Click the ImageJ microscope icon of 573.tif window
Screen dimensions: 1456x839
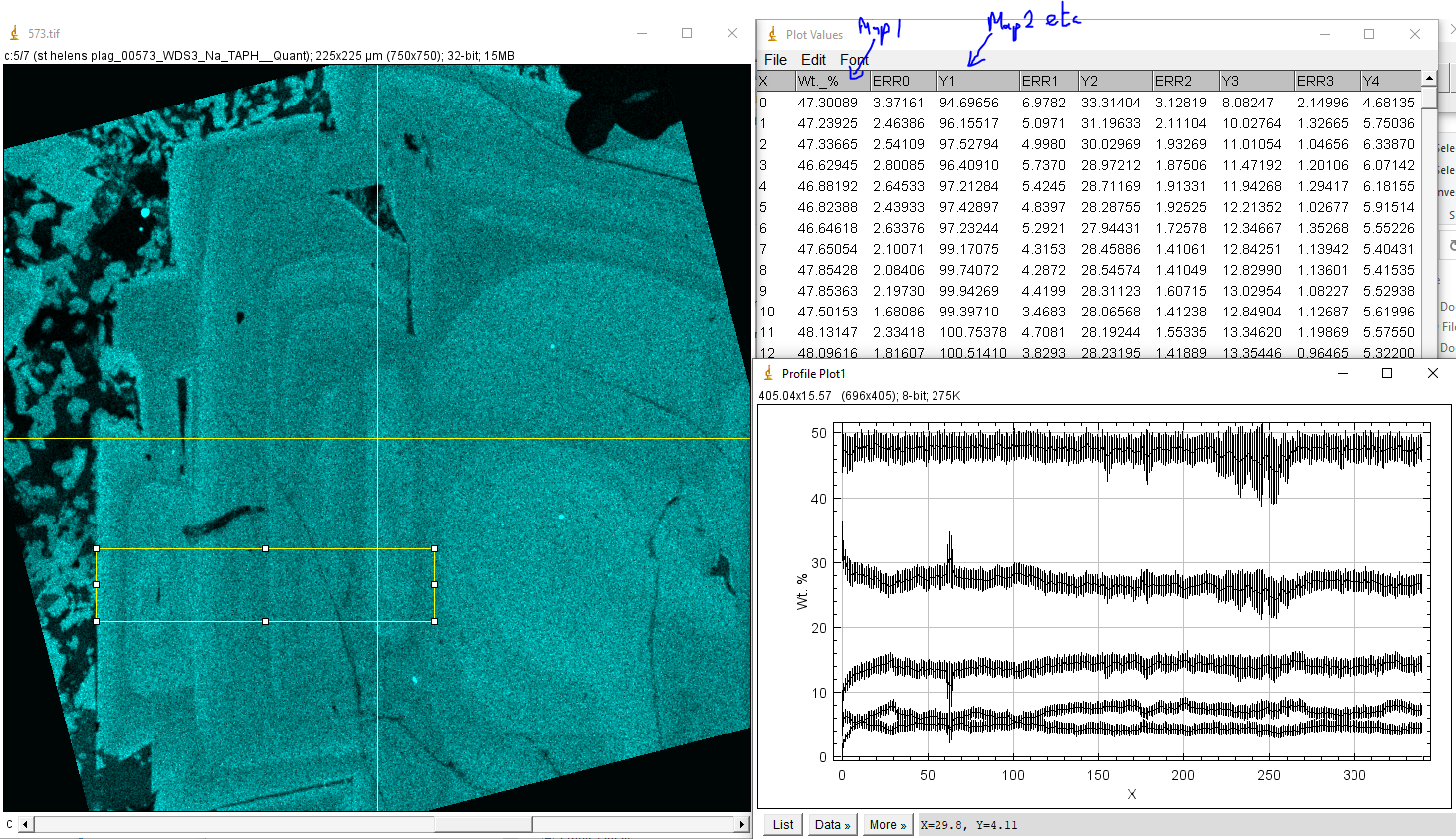[x=14, y=33]
